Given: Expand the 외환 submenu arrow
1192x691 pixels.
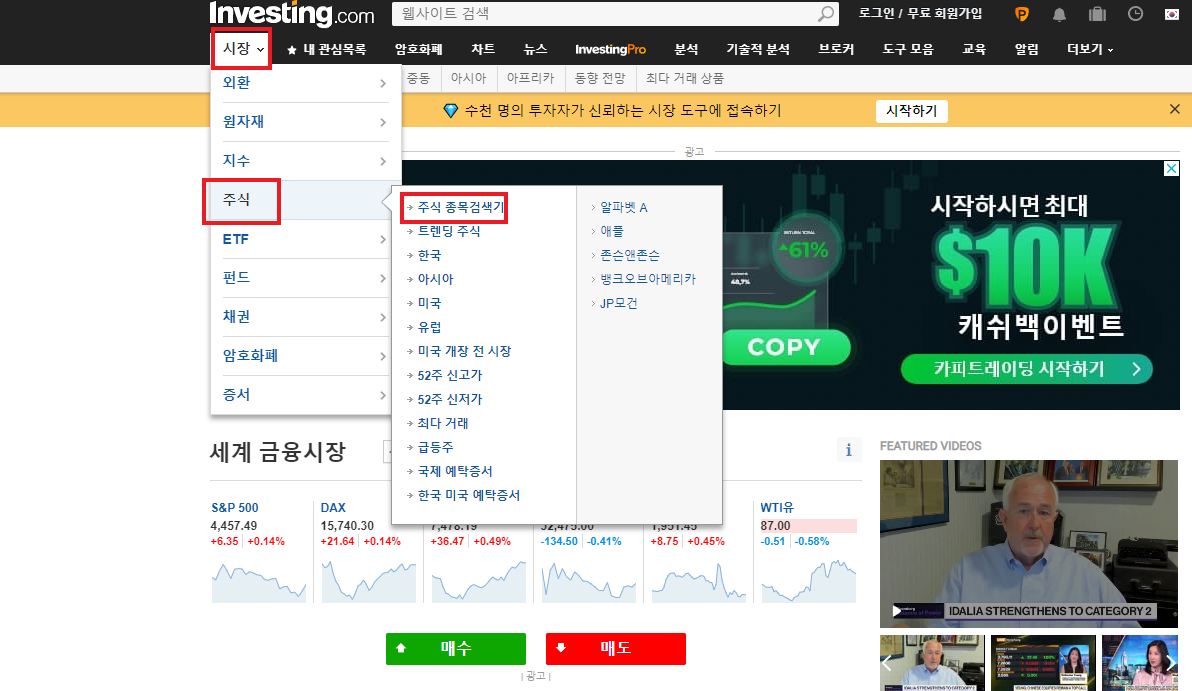Looking at the screenshot, I should (x=383, y=83).
